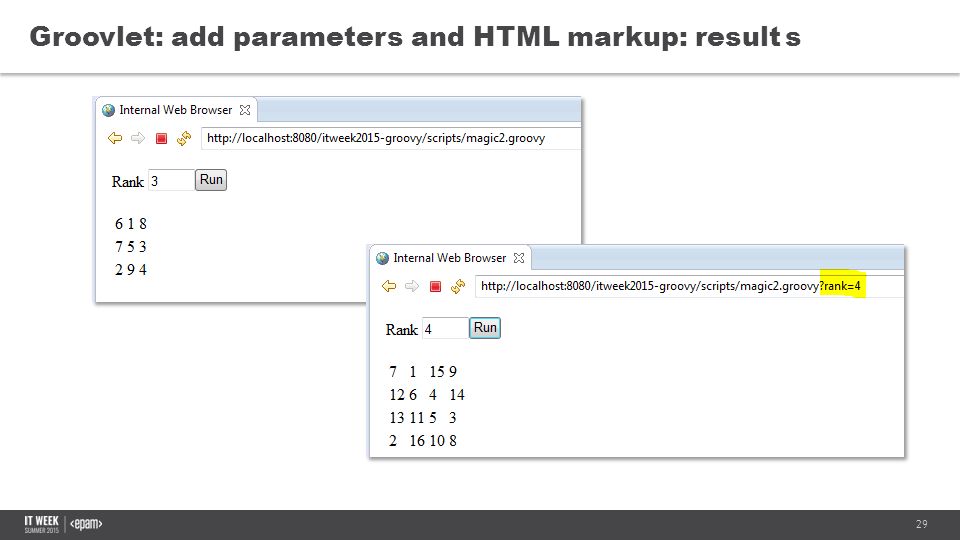The height and width of the screenshot is (540, 960).
Task: Click the IT WEEK logo in footer
Action: (42, 524)
